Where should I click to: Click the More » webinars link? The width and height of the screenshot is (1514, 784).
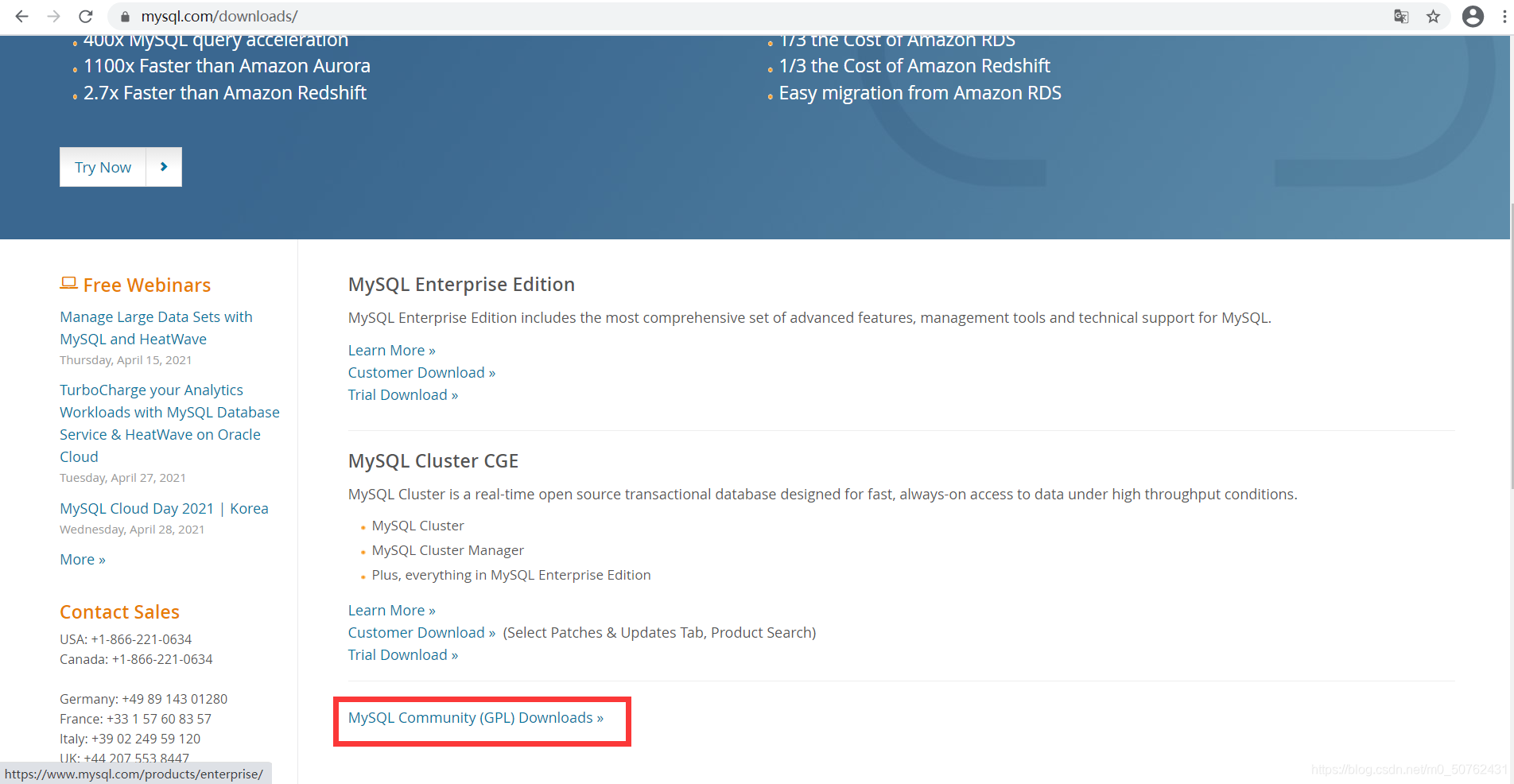click(83, 560)
